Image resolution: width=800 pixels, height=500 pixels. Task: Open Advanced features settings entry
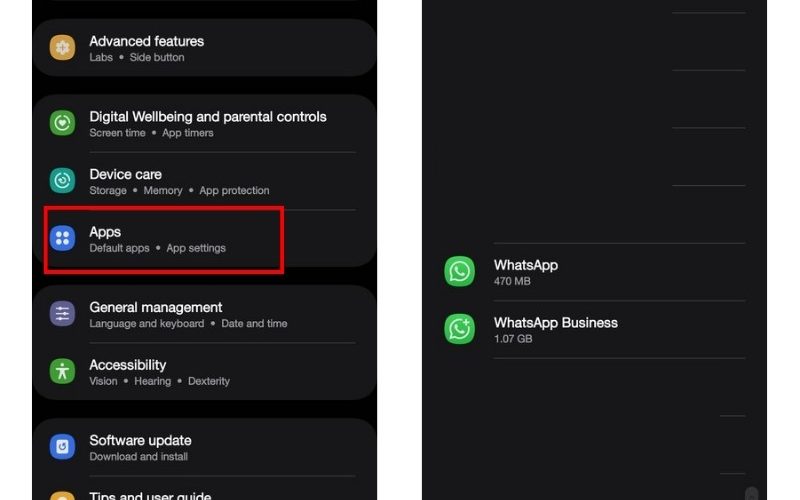[x=204, y=48]
